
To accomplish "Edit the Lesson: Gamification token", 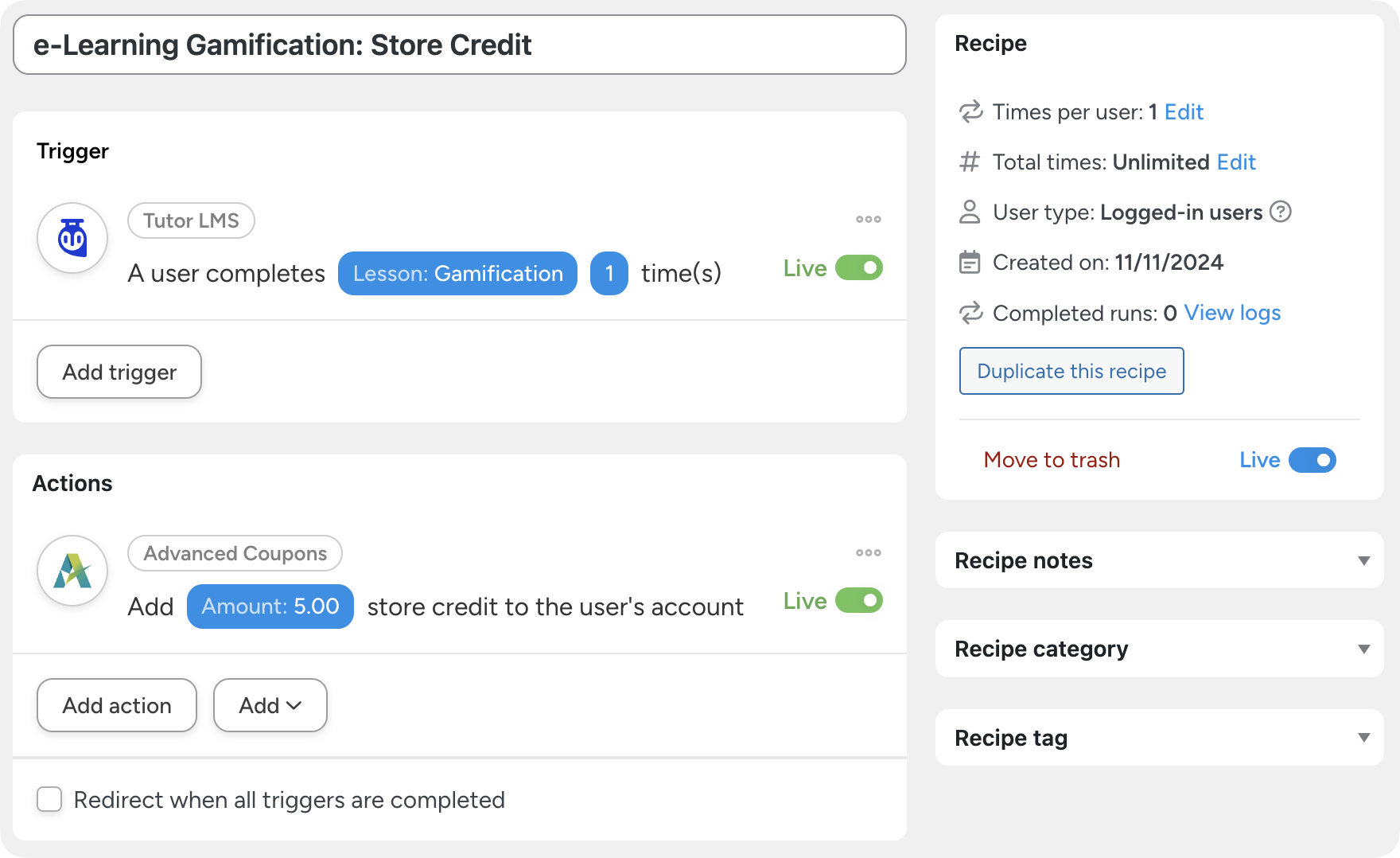I will pos(457,274).
